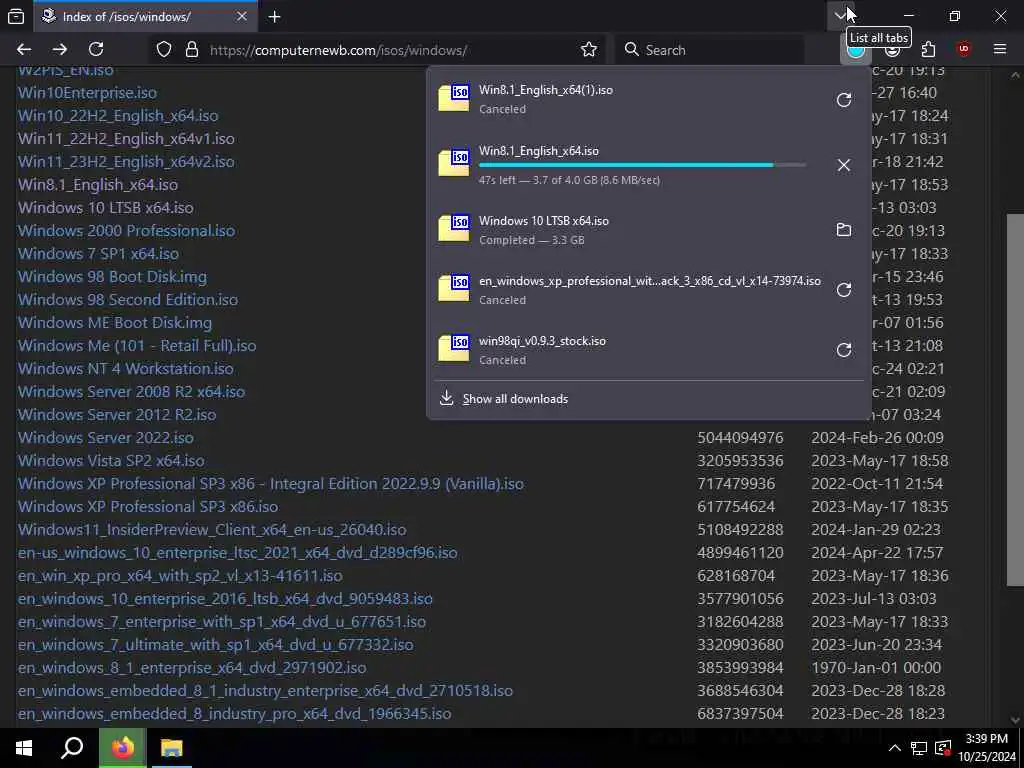Image resolution: width=1024 pixels, height=768 pixels.
Task: Open Windows Me (101 - Retail Full).iso link
Action: coord(137,345)
